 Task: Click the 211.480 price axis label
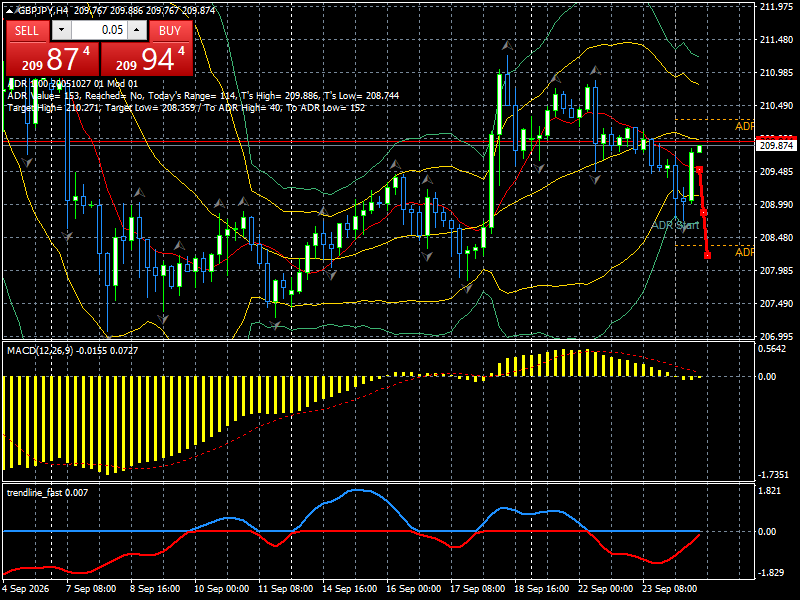776,40
